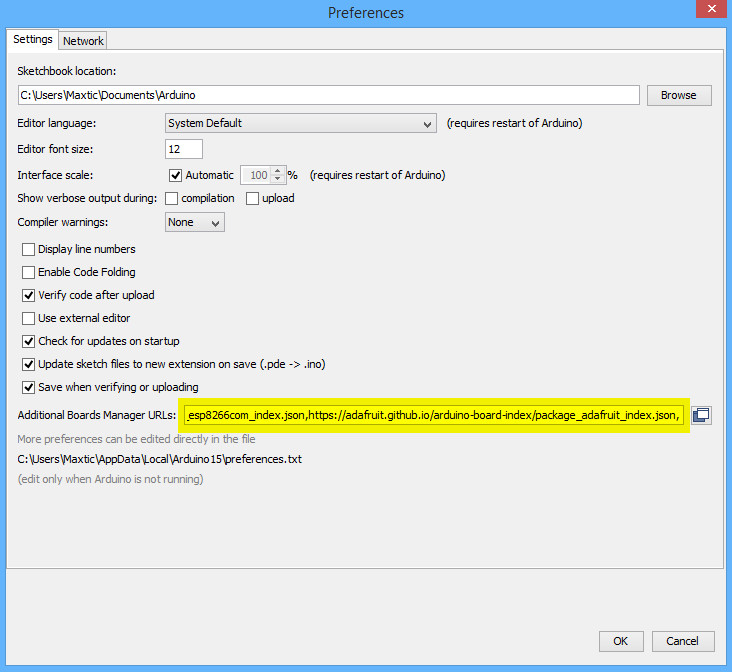This screenshot has height=672, width=732.
Task: Click the 'Editor font size:' label
Action: click(56, 149)
